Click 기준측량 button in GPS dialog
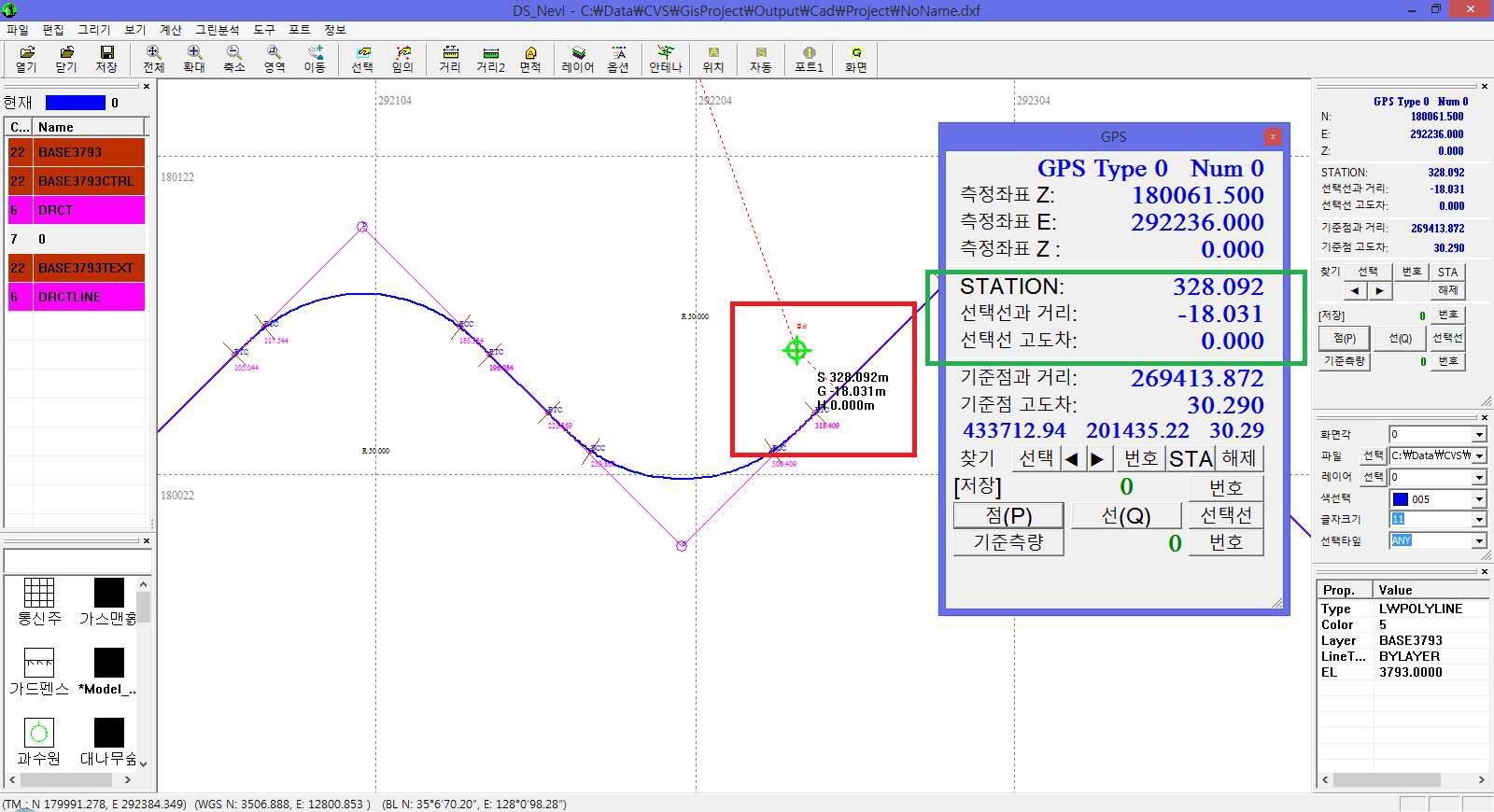Screen dimensions: 1494x812 pyautogui.click(x=1008, y=542)
